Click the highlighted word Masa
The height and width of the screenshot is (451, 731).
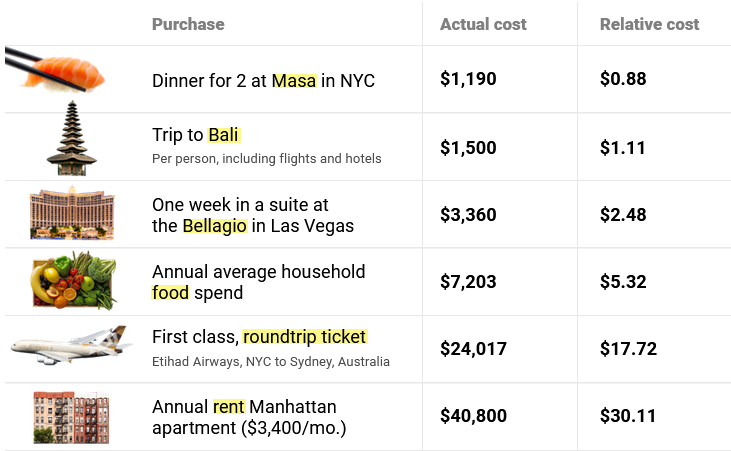pos(294,81)
